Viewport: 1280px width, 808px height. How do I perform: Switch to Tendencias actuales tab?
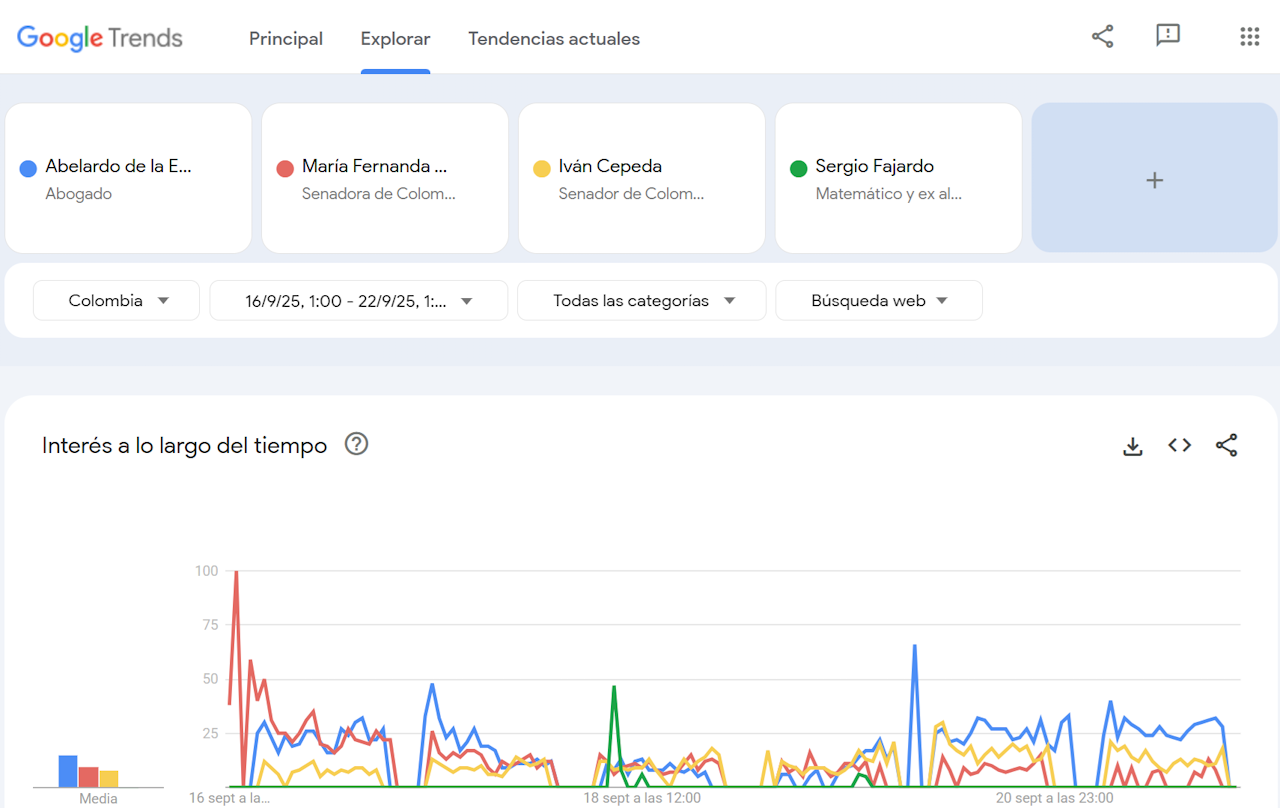[554, 39]
